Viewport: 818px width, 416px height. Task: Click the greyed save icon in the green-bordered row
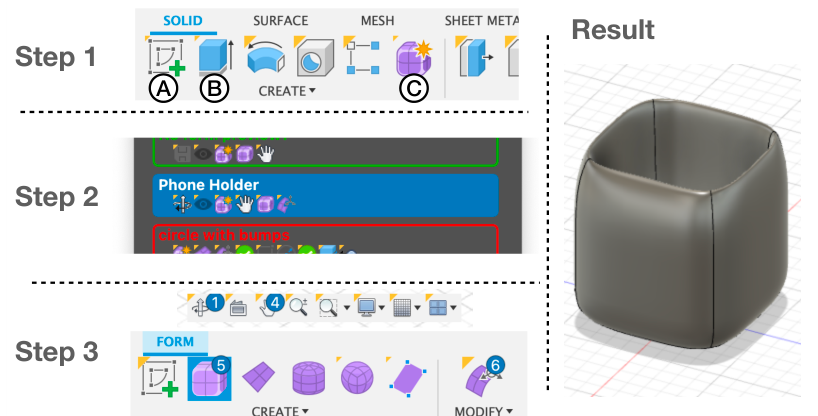click(x=182, y=154)
